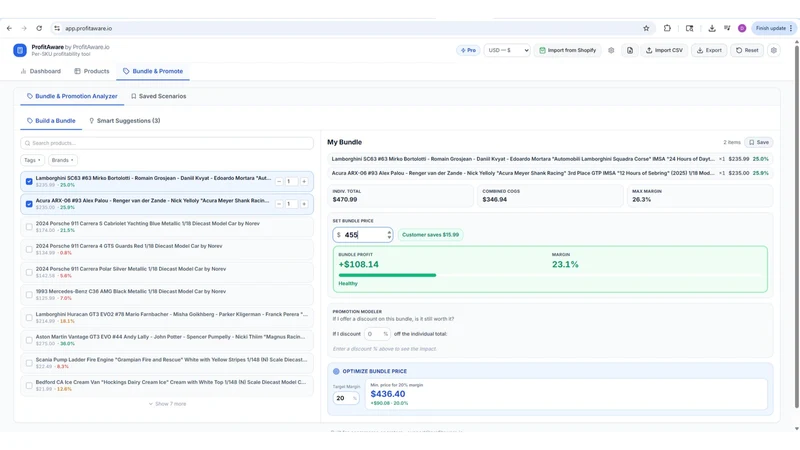The image size is (800, 450).
Task: Switch to Saved Scenarios tab
Action: (x=159, y=96)
